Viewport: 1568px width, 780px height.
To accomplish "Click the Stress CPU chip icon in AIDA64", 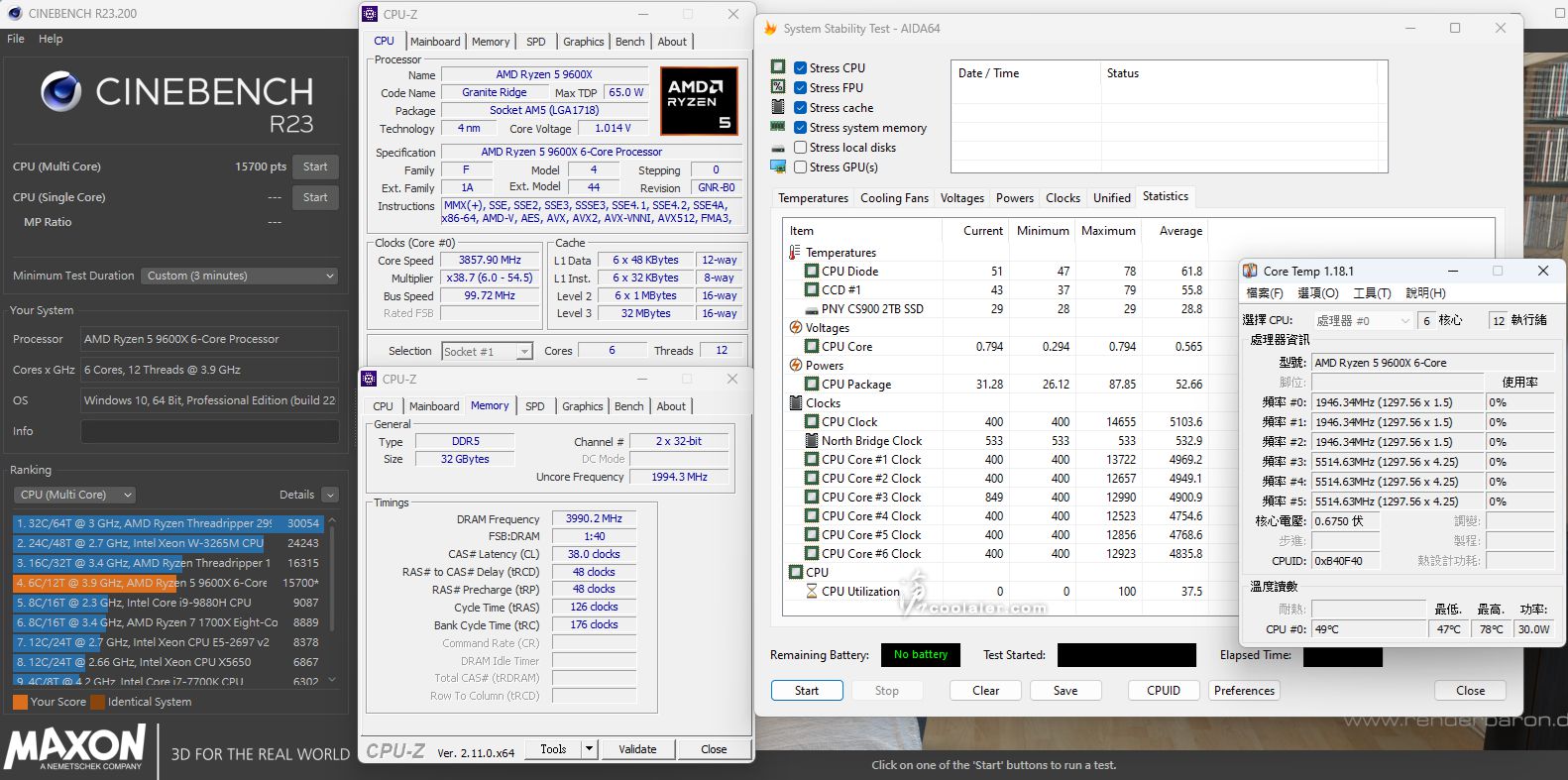I will point(778,67).
